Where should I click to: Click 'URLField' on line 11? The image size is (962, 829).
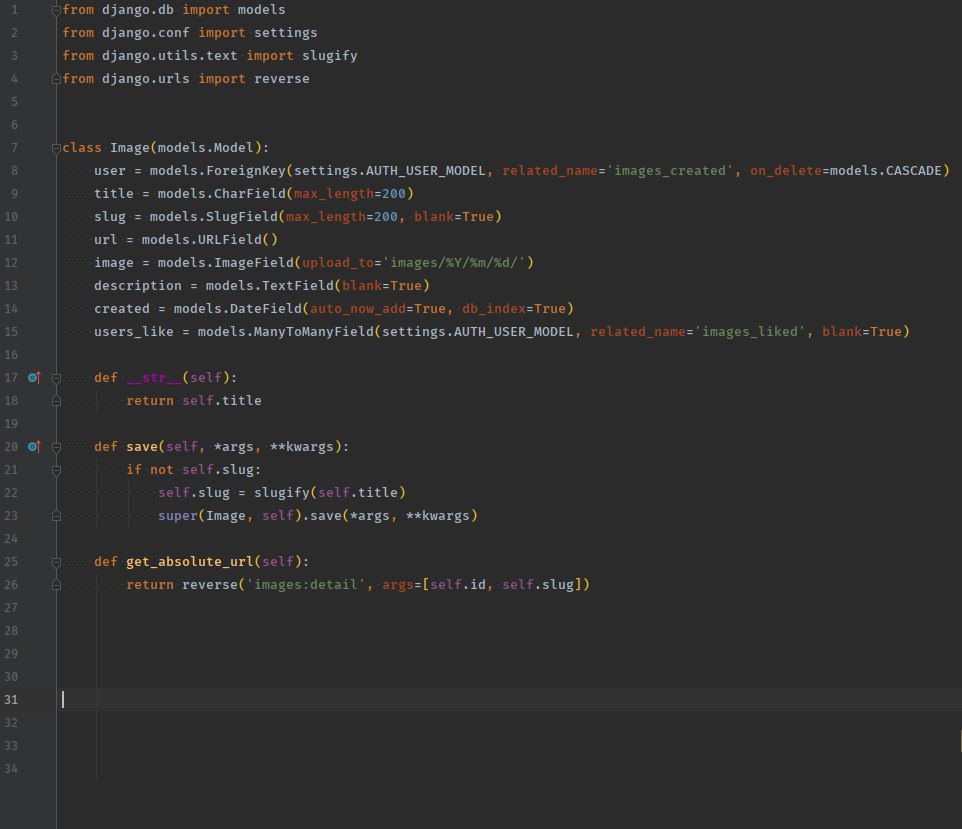pos(229,240)
